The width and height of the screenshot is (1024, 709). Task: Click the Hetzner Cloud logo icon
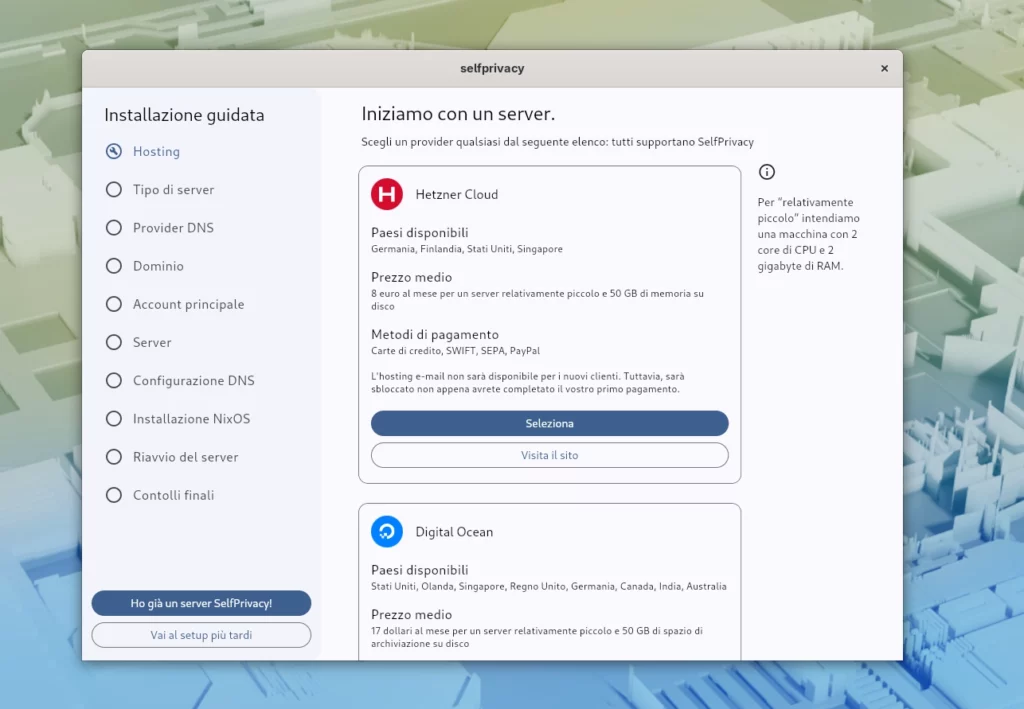click(387, 194)
